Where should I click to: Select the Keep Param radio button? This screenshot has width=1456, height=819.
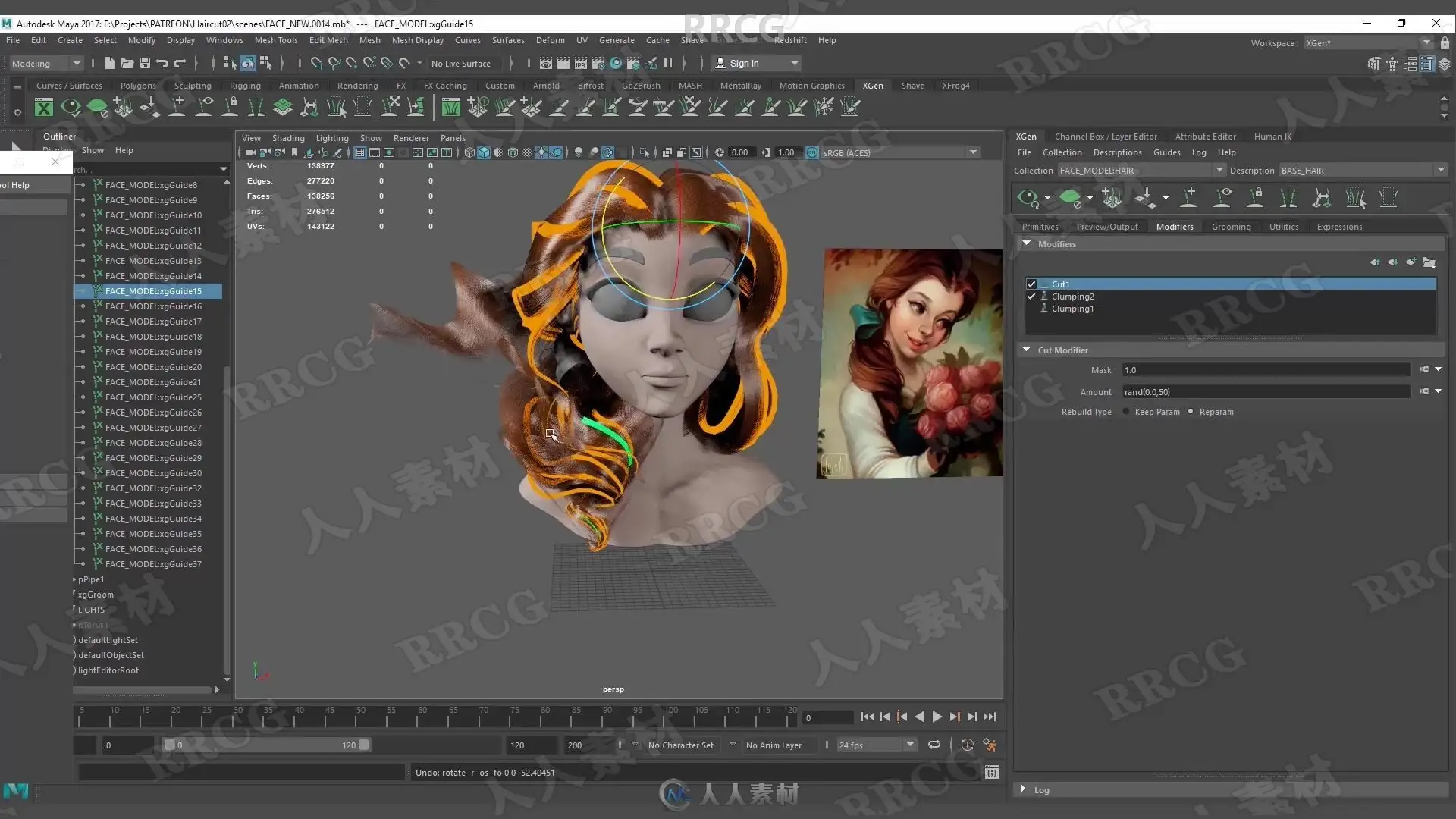1126,412
